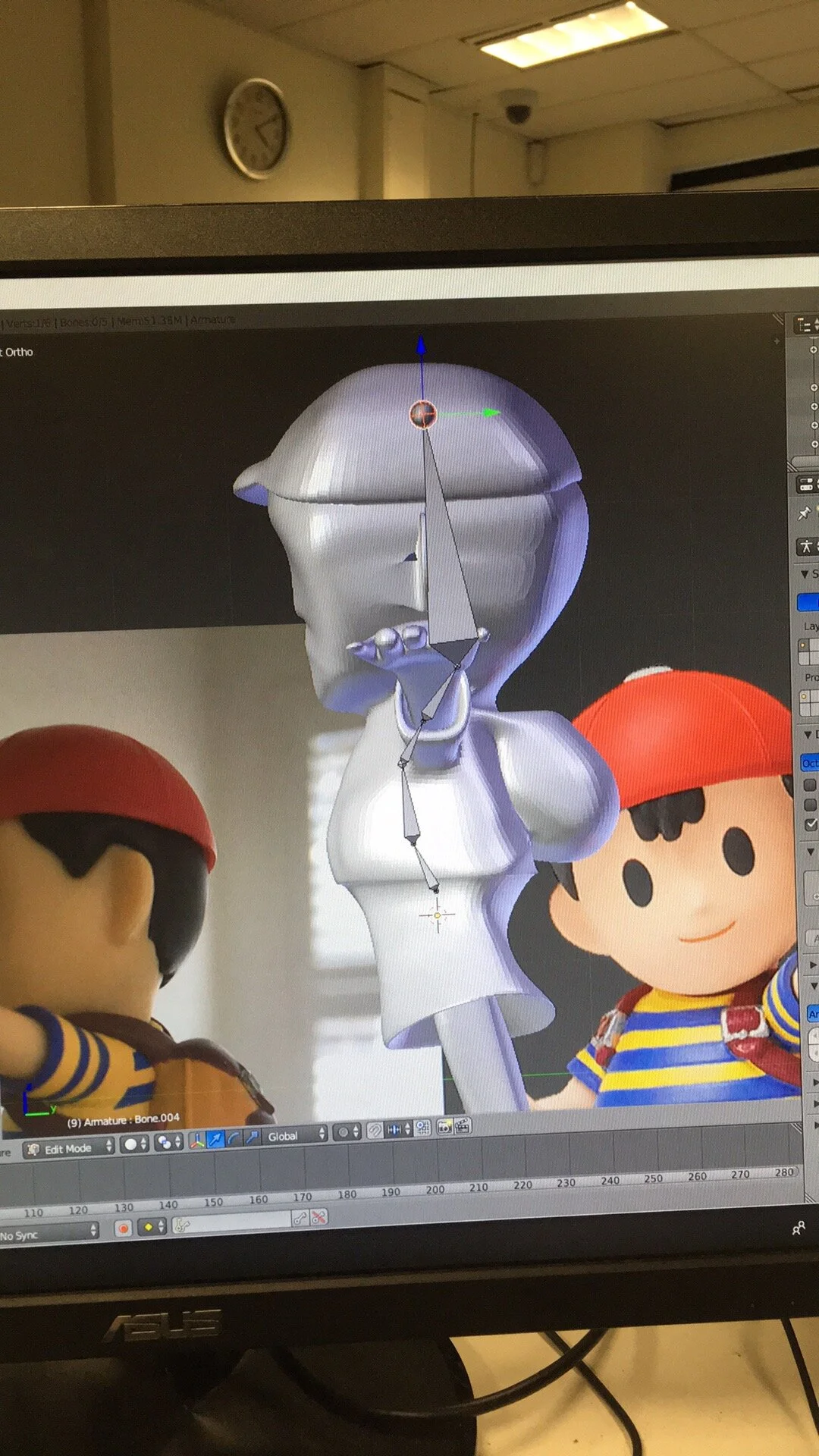
Task: Click the OpenGL render animation clapper icon
Action: click(x=463, y=1125)
